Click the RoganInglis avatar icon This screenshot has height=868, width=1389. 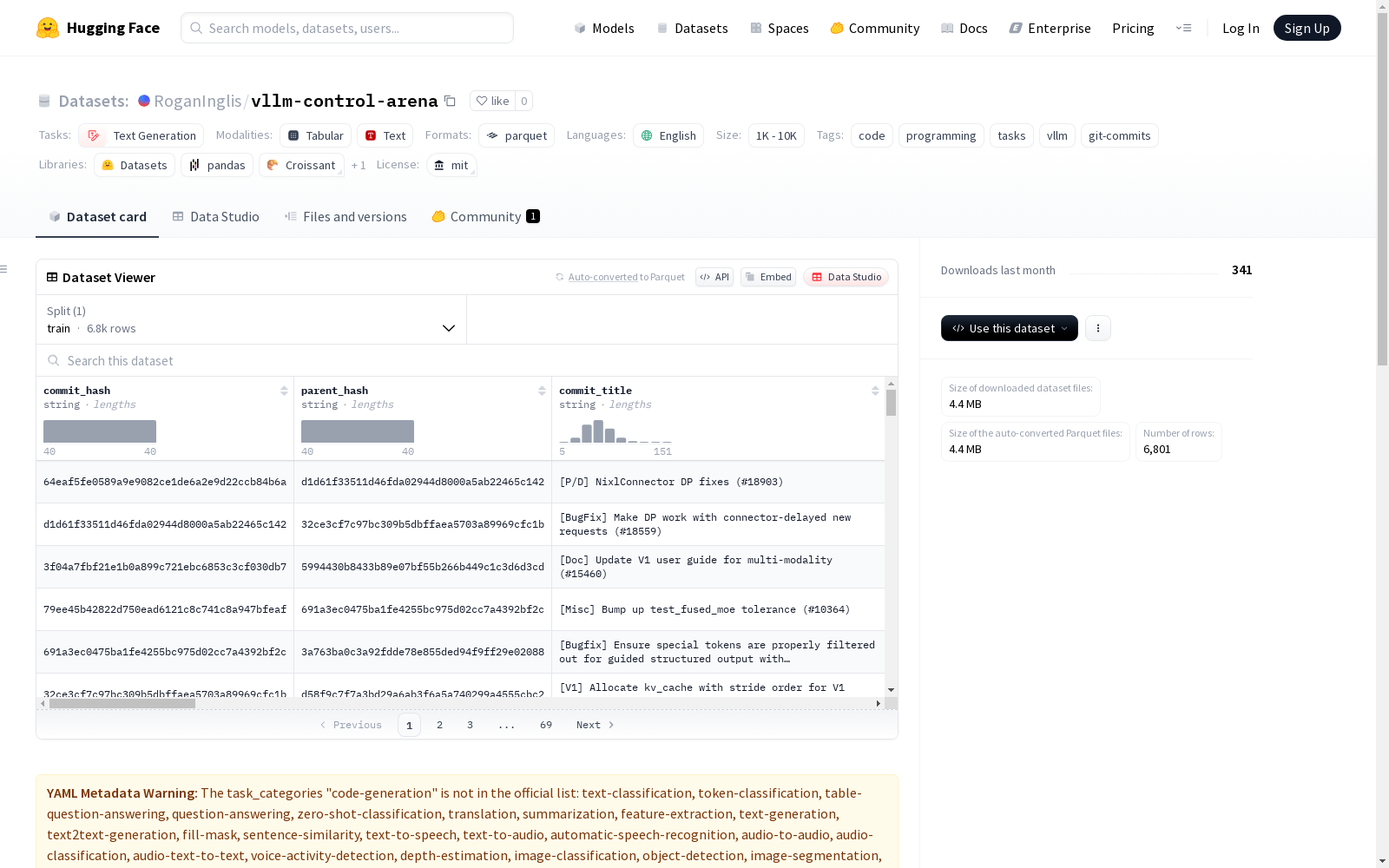click(x=144, y=101)
